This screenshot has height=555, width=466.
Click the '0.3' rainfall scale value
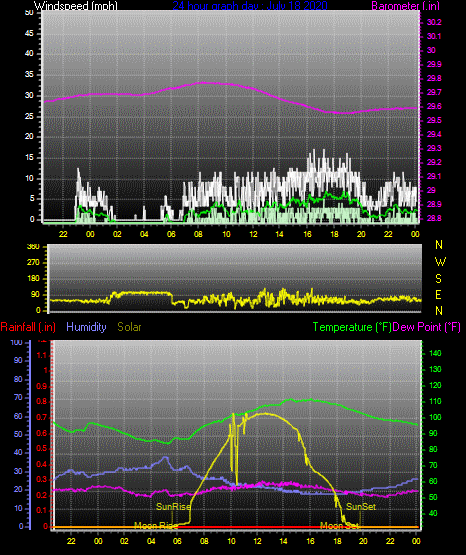42,479
